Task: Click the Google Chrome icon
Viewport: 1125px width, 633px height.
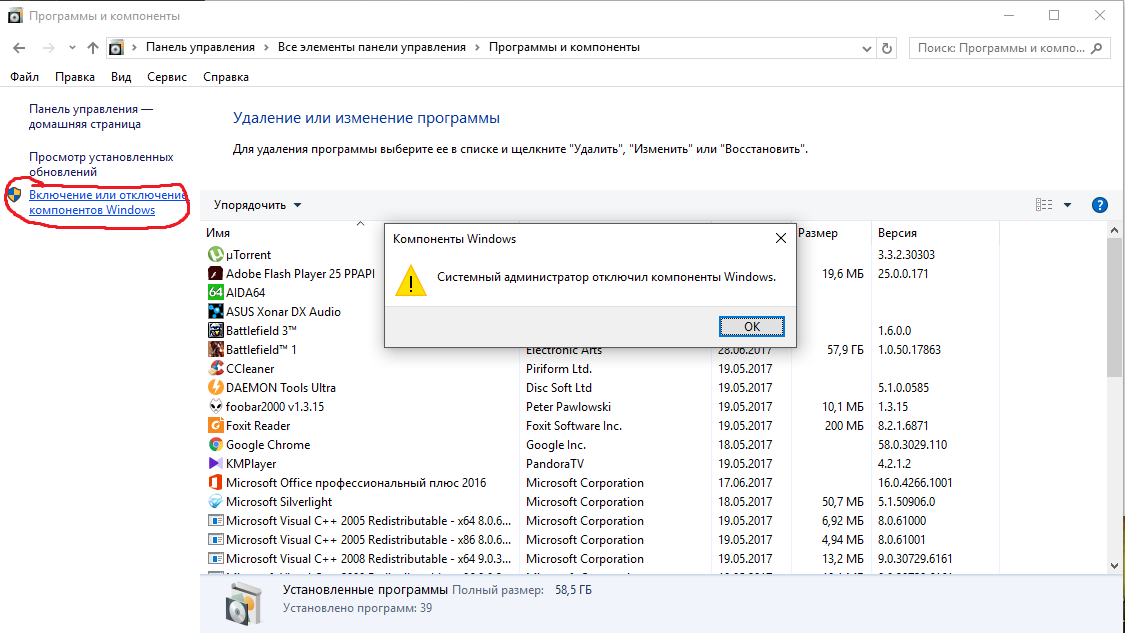Action: (215, 445)
